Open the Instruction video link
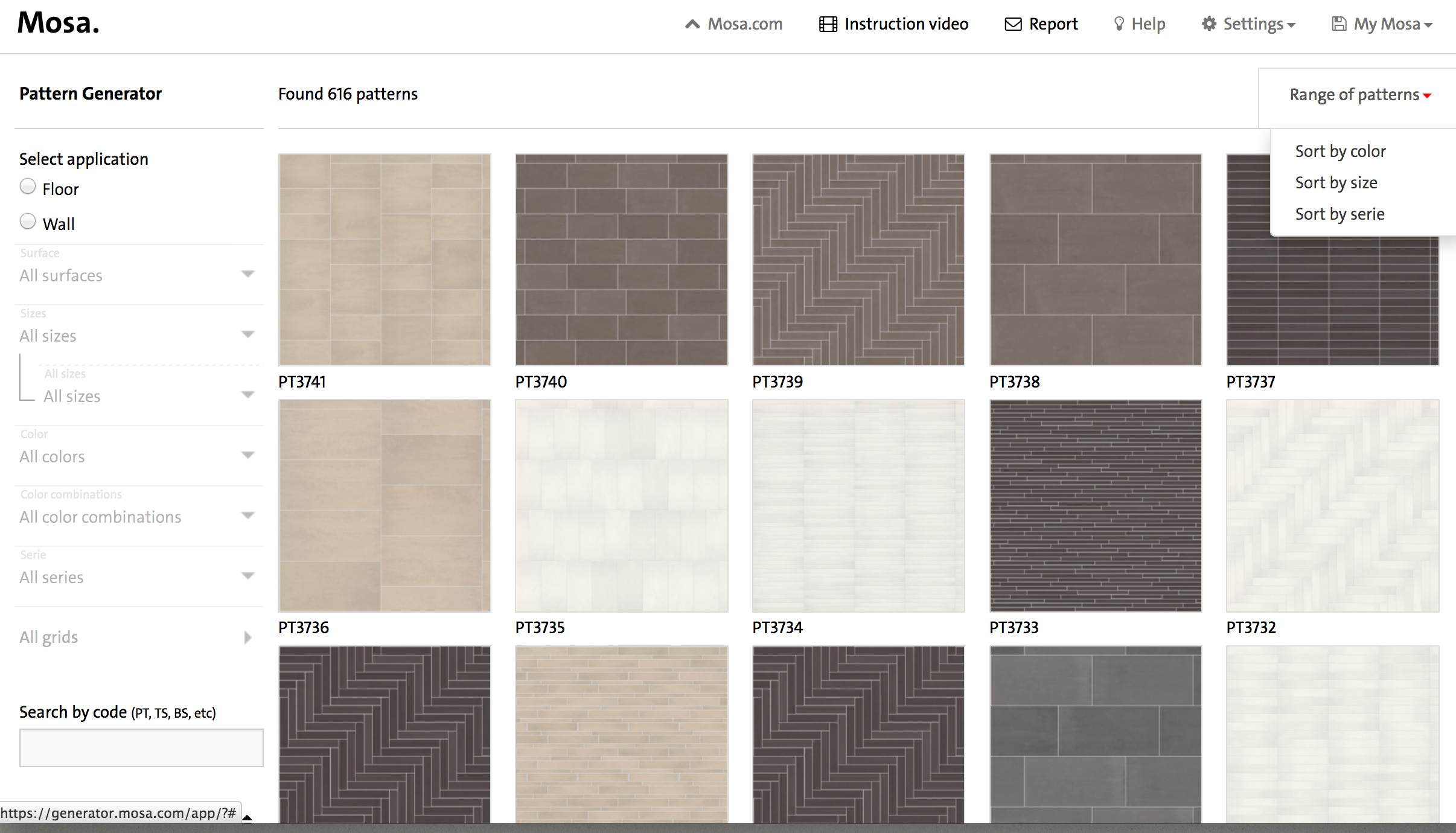This screenshot has width=1456, height=833. pos(906,24)
